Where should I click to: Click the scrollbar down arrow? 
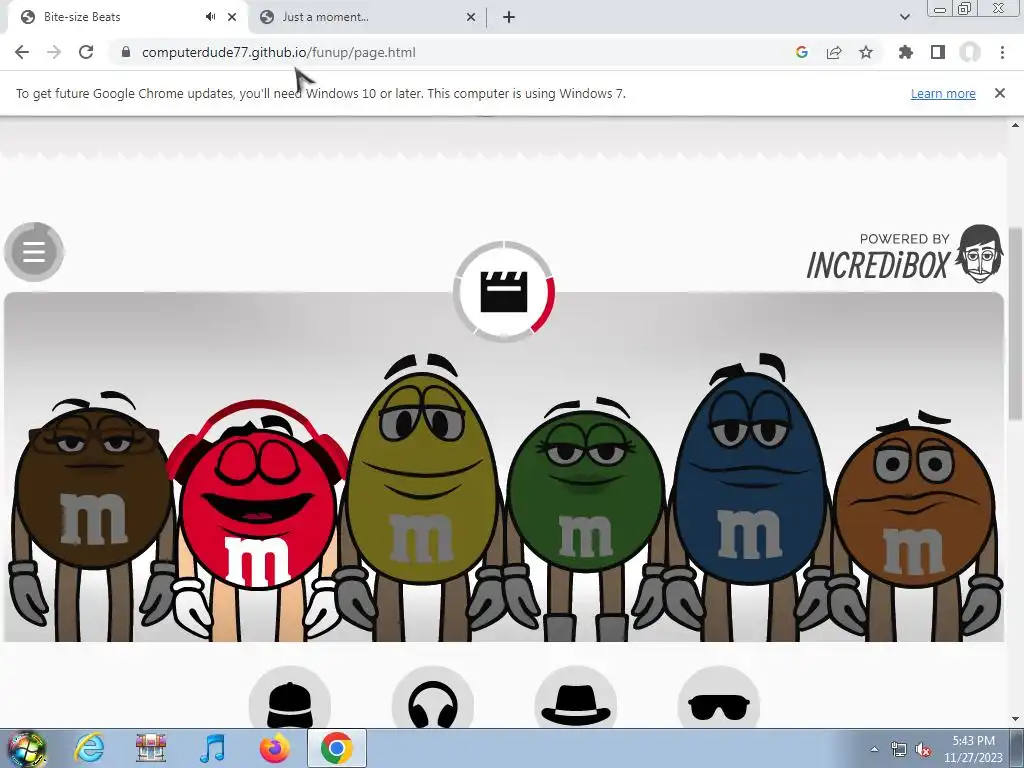point(1016,719)
